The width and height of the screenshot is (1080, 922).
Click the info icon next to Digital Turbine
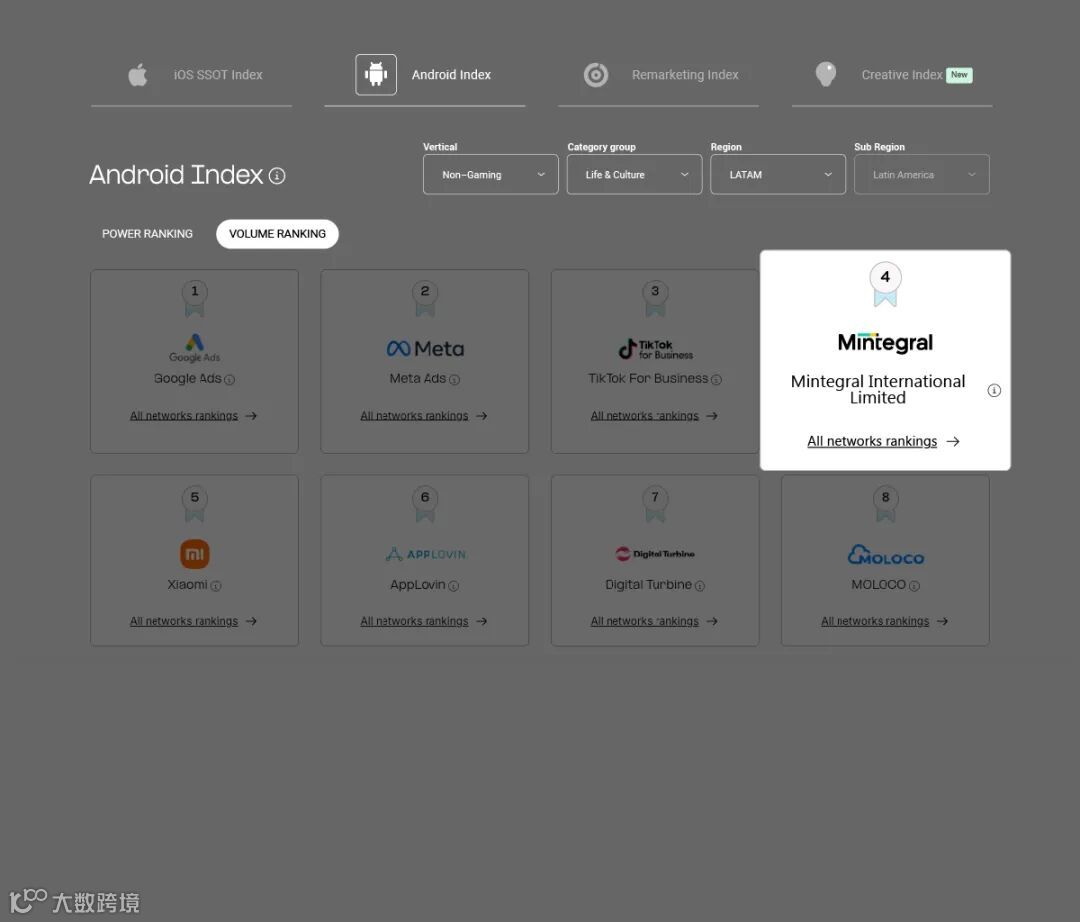700,586
